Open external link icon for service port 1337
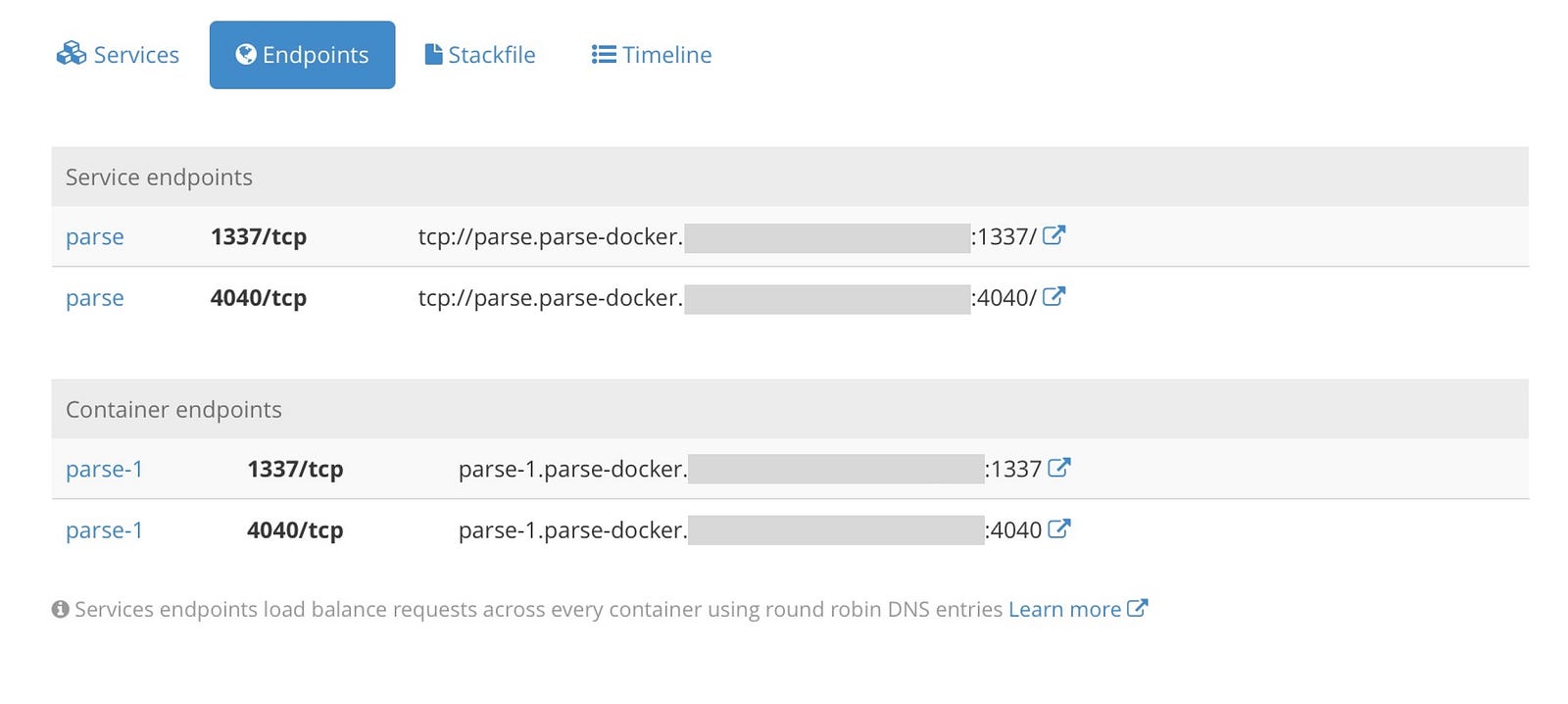This screenshot has width=1568, height=704. coord(1053,235)
